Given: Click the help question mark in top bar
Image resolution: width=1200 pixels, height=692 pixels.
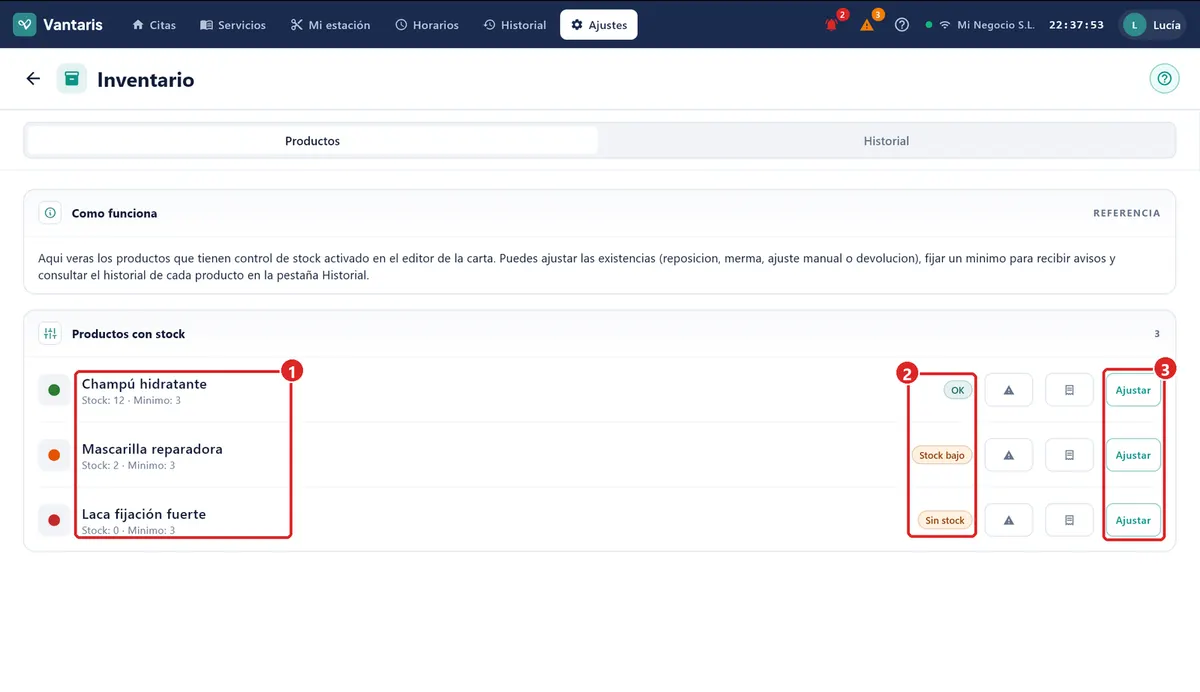Looking at the screenshot, I should point(902,24).
